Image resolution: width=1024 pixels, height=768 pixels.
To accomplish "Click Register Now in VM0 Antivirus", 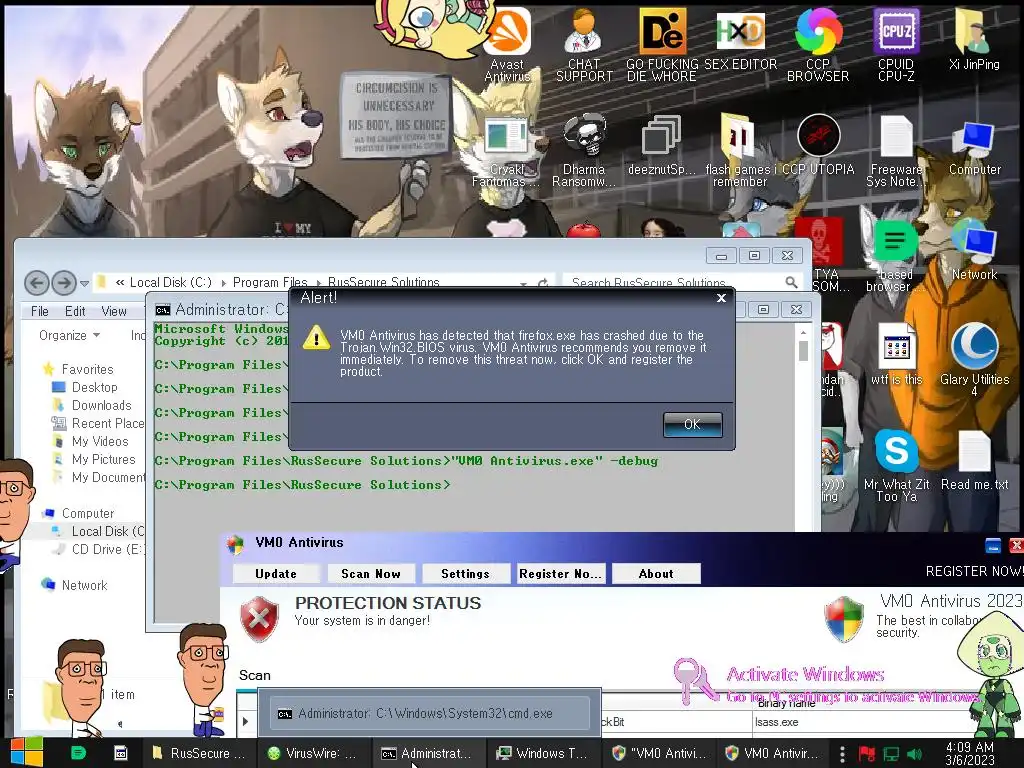I will point(560,573).
